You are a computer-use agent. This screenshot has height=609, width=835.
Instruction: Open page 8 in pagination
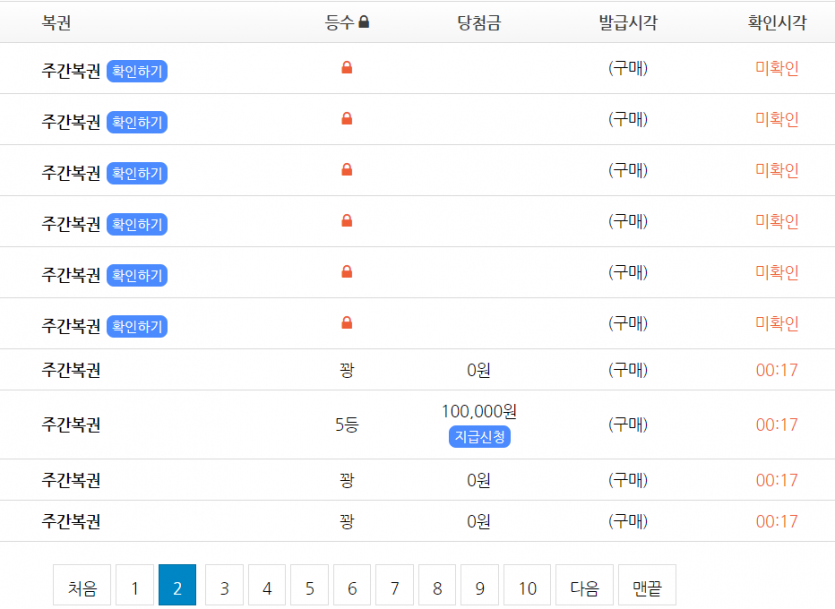[x=437, y=585]
